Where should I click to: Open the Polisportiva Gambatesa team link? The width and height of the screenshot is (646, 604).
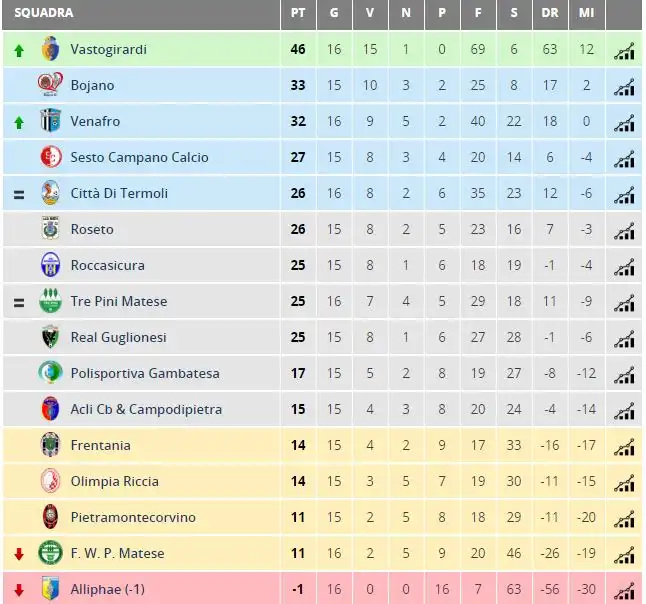coord(145,373)
